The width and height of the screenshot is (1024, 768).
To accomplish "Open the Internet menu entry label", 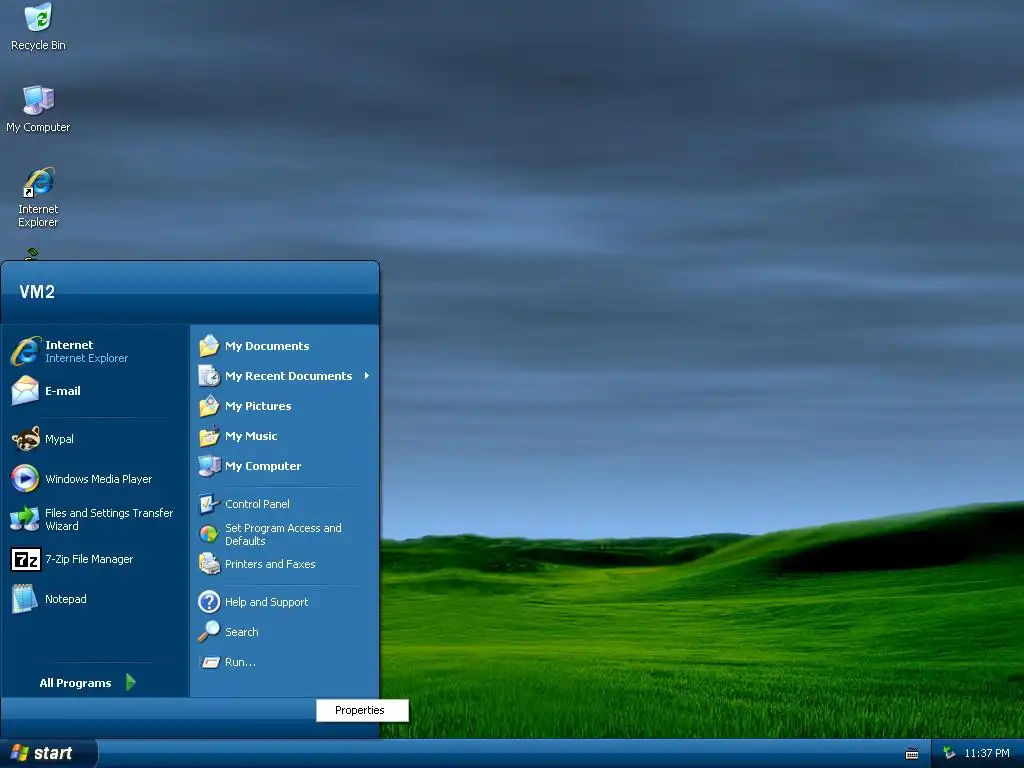I will pos(69,345).
